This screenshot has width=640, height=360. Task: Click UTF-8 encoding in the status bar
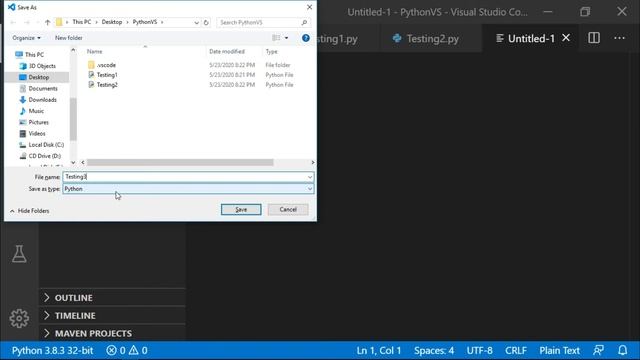480,350
